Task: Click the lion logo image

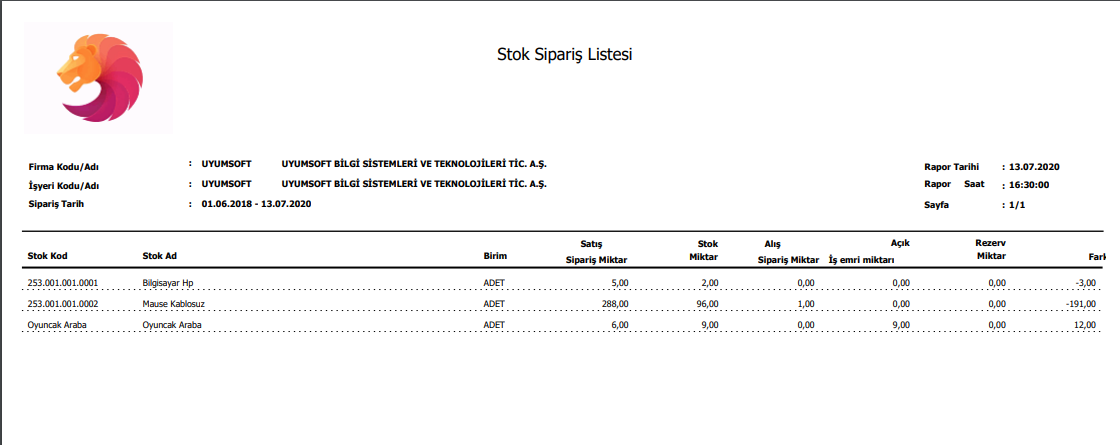Action: (x=99, y=78)
